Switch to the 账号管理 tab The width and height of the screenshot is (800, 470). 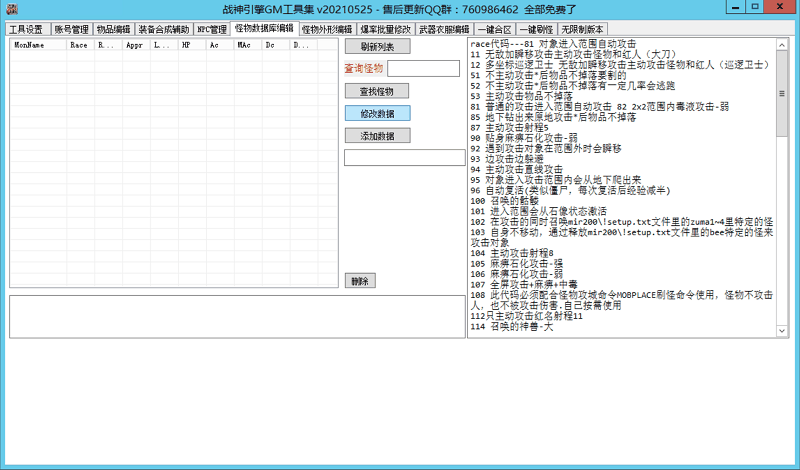click(x=70, y=29)
